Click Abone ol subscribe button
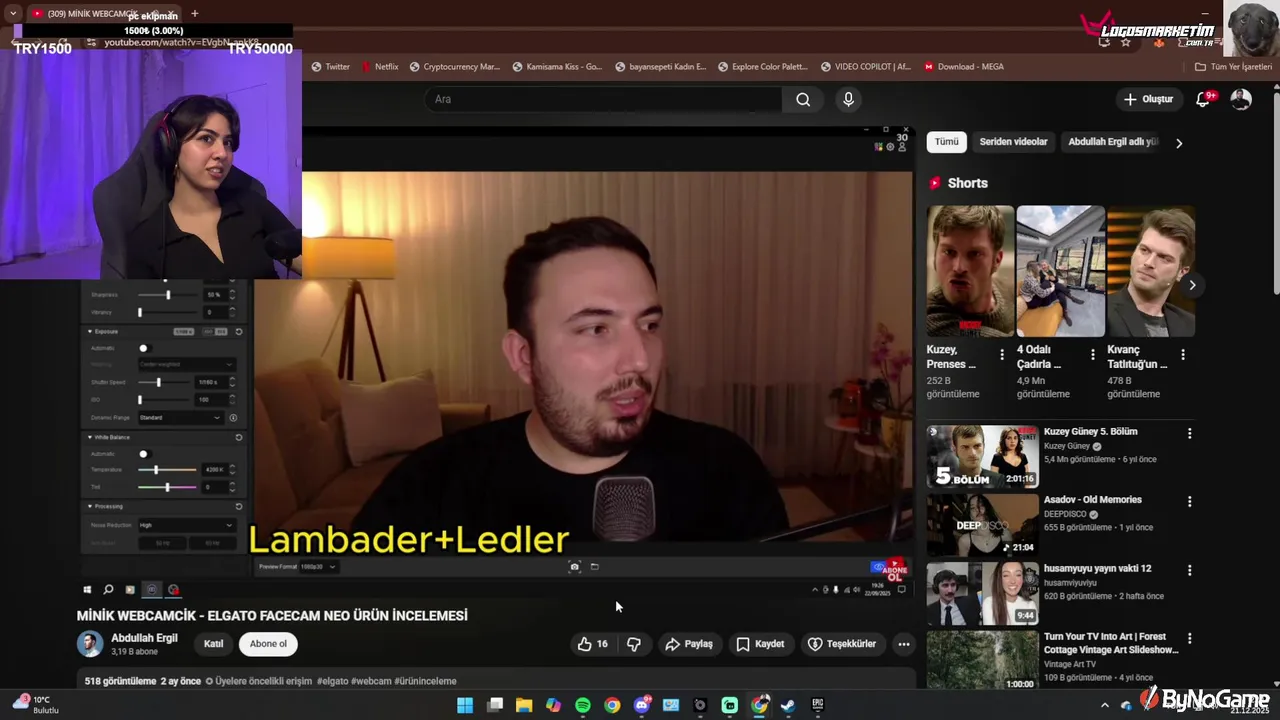 coord(268,644)
